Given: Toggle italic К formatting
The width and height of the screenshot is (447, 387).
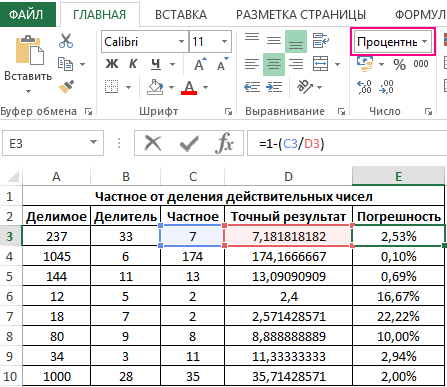Looking at the screenshot, I should (133, 64).
